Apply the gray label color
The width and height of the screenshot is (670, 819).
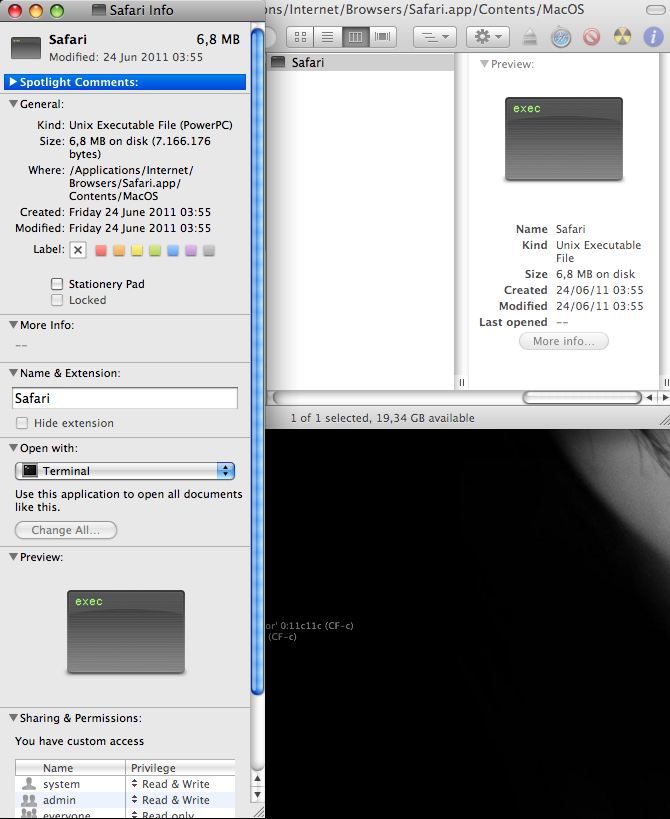click(x=209, y=251)
